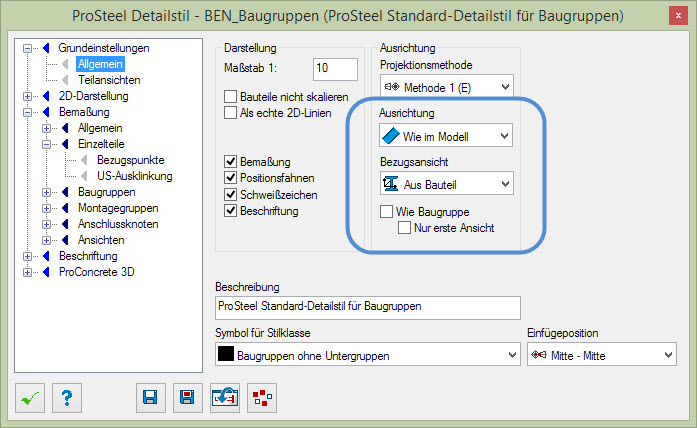This screenshot has width=697, height=428.
Task: Open the Ausrichtung Wie im Modell dropdown
Action: (446, 136)
